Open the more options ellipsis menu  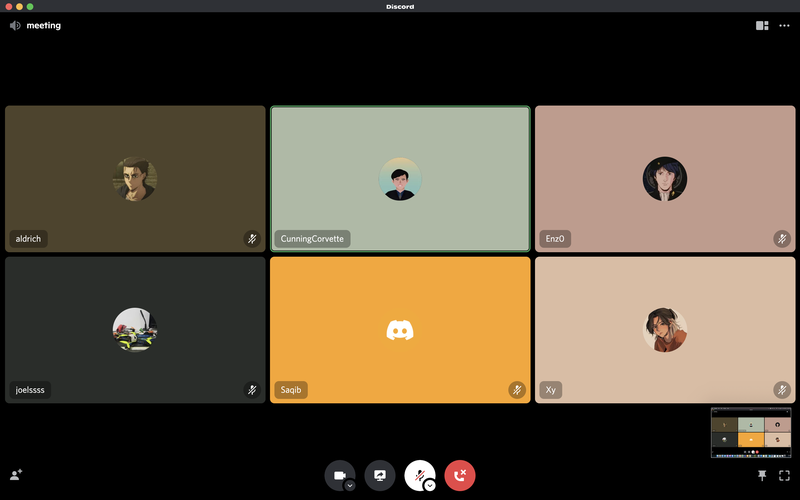click(784, 25)
